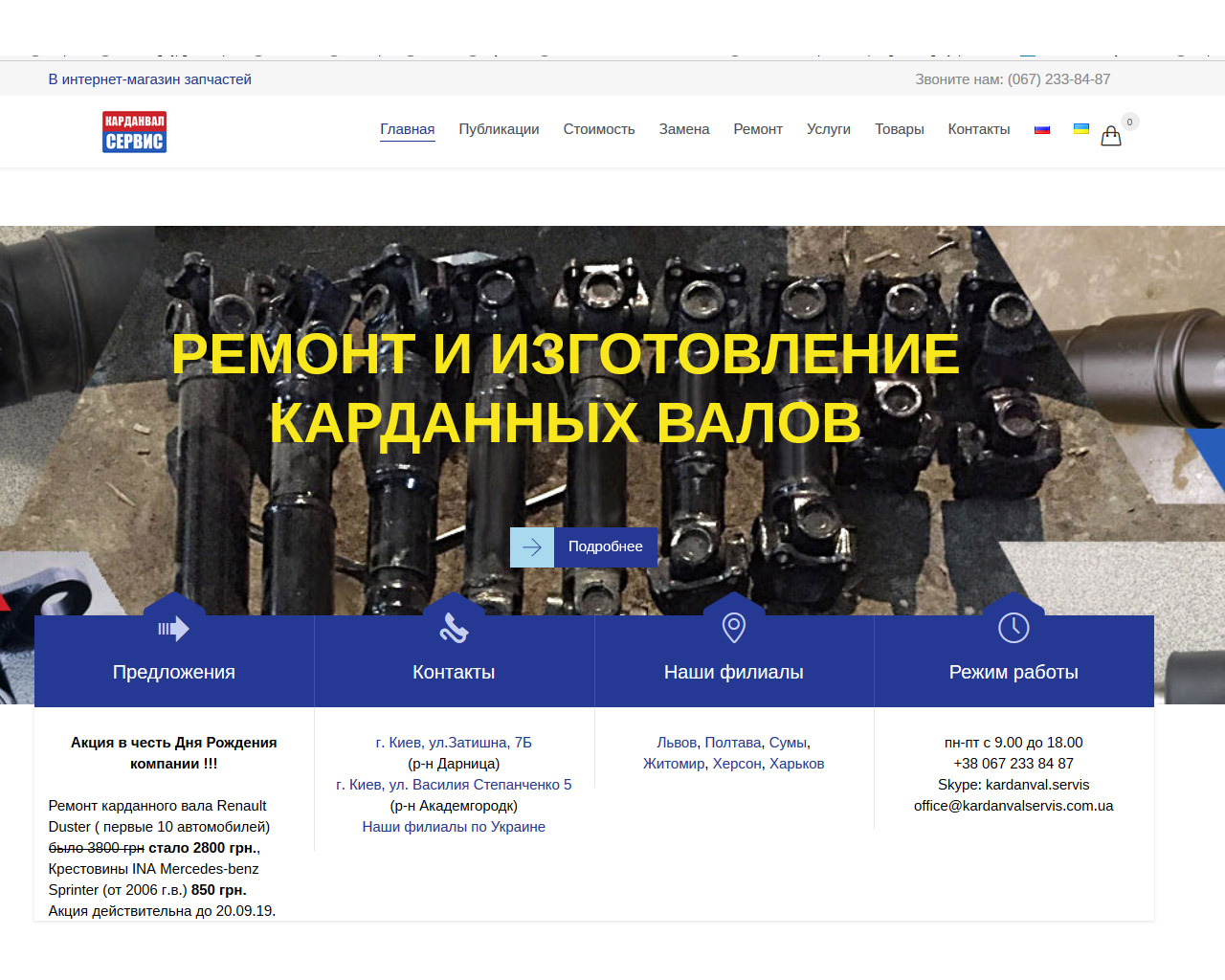Click the phone icon above Контакты
The height and width of the screenshot is (980, 1225).
click(454, 628)
